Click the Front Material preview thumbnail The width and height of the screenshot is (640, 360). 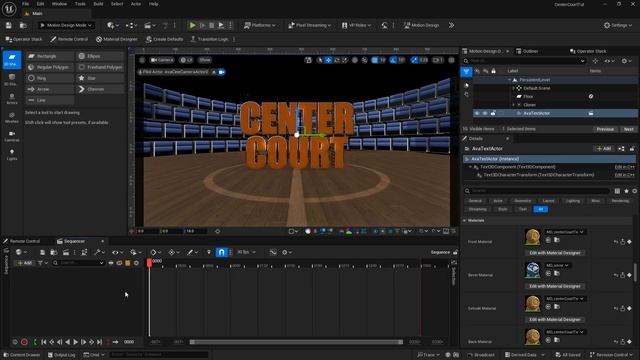(533, 237)
